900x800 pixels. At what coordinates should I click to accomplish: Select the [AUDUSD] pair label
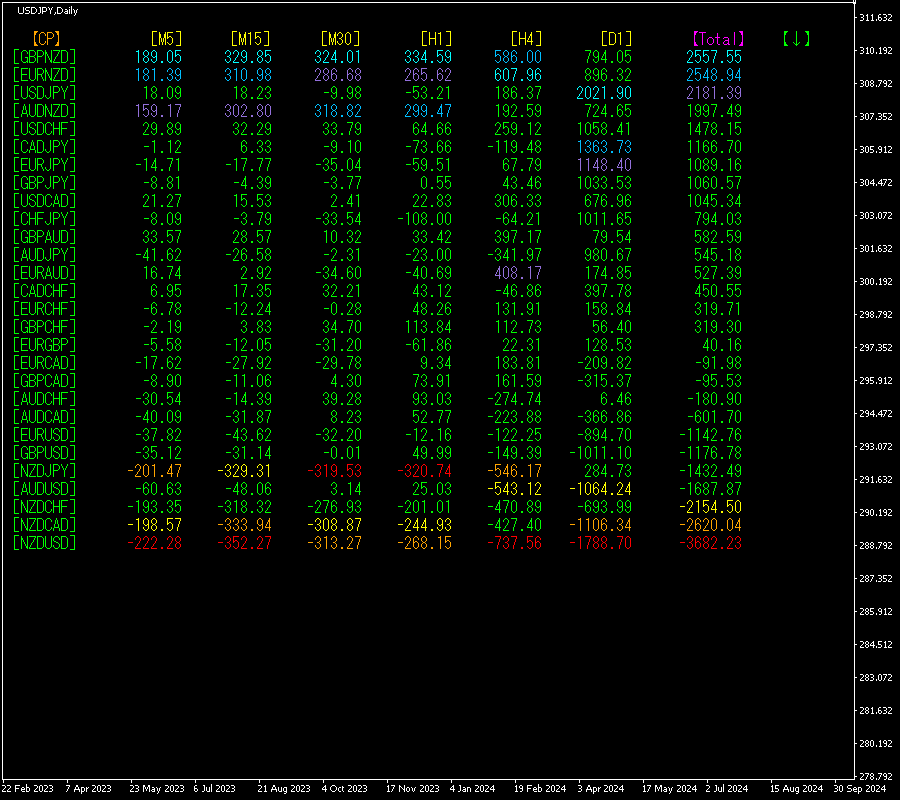pyautogui.click(x=44, y=489)
